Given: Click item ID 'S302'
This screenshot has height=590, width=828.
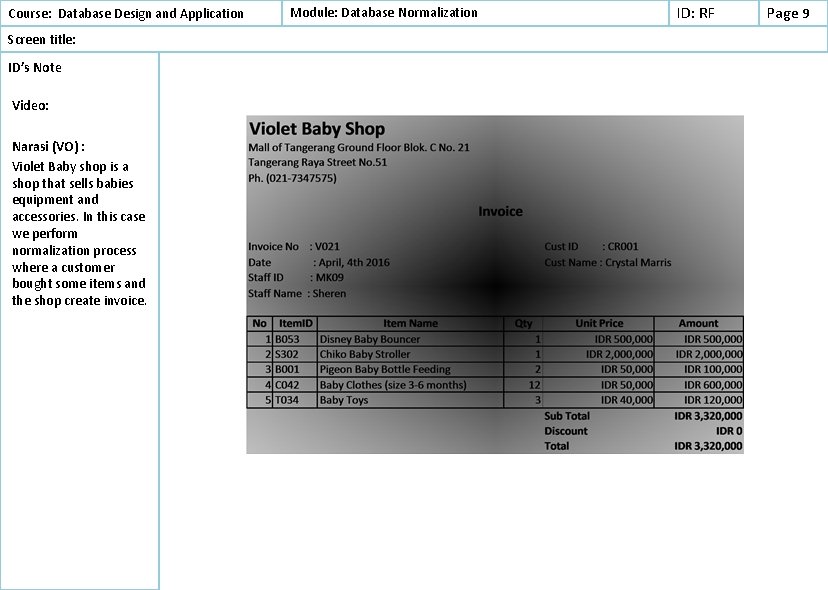Looking at the screenshot, I should coord(287,354).
